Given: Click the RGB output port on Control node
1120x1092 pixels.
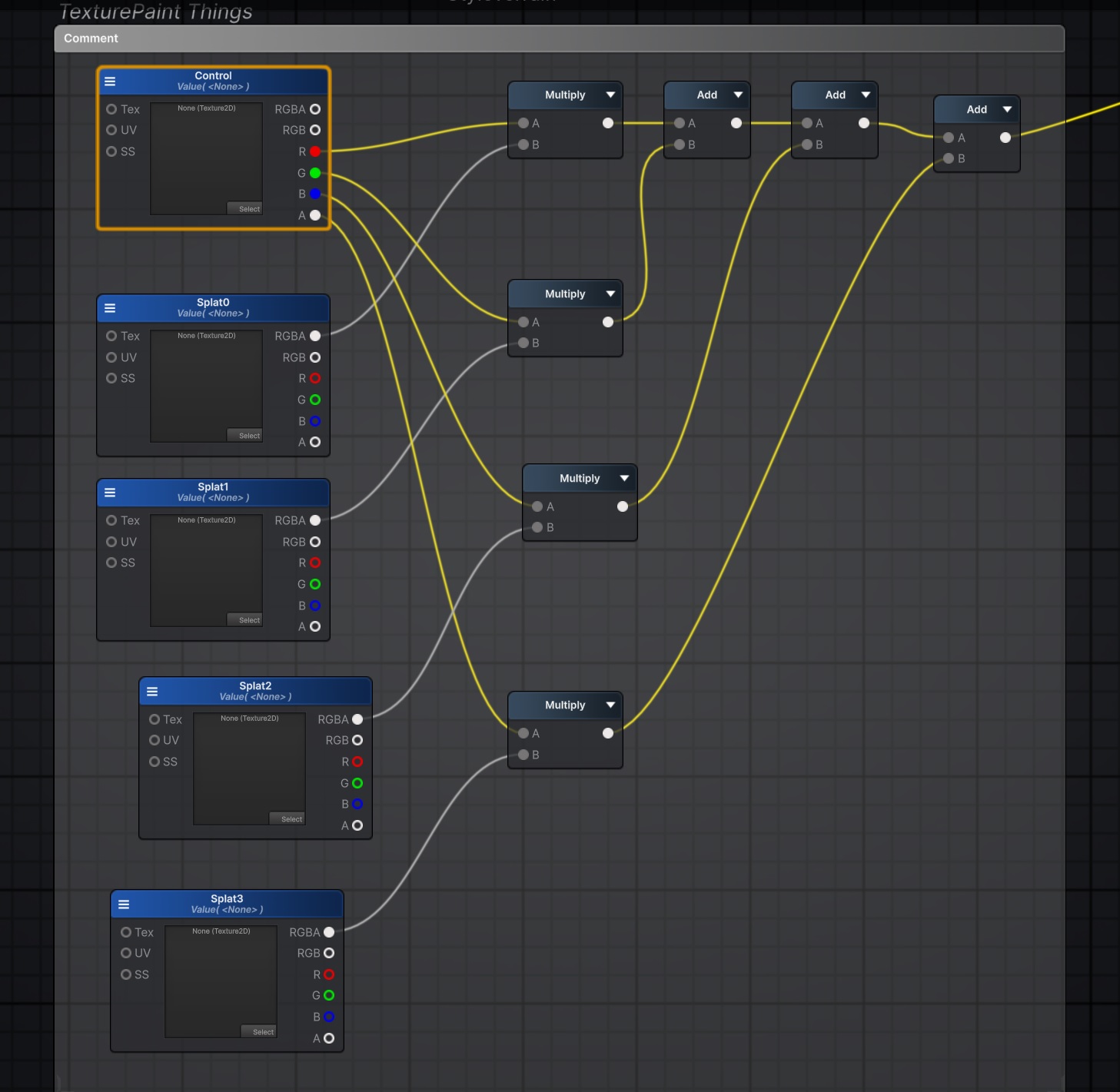Looking at the screenshot, I should pos(315,130).
